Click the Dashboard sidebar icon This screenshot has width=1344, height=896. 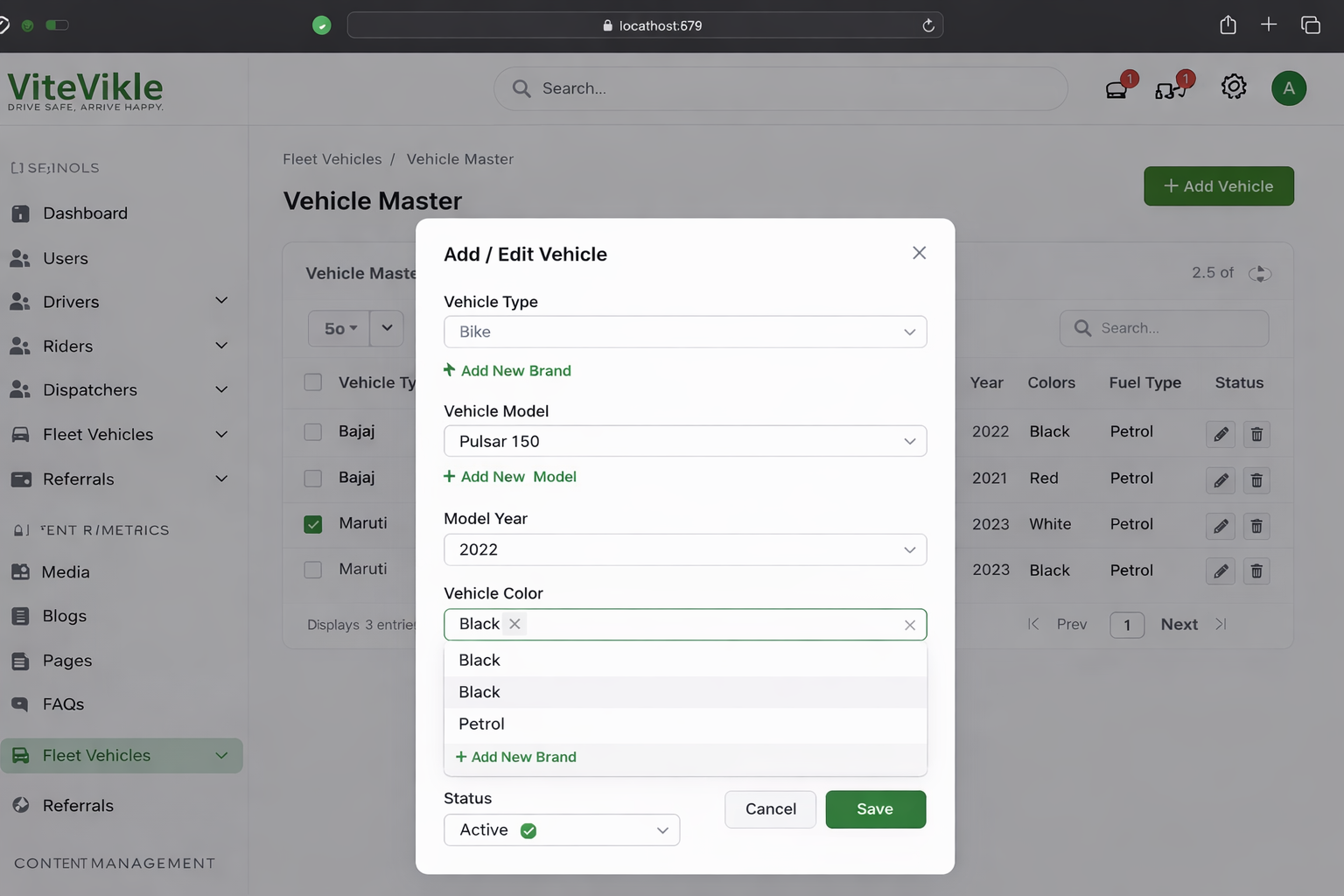click(21, 213)
